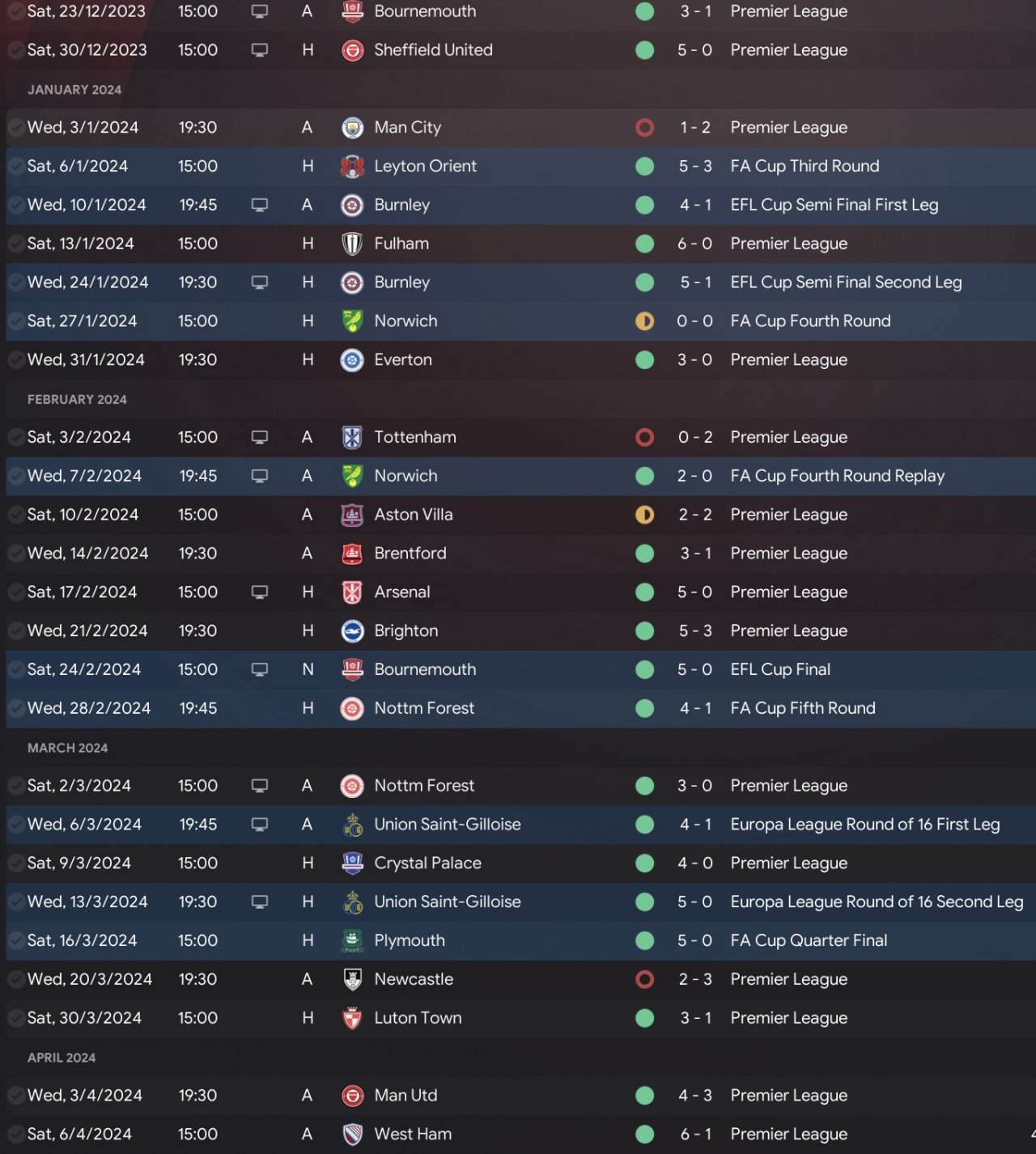Click the Tottenham club badge
This screenshot has height=1154, width=1036.
(x=352, y=438)
